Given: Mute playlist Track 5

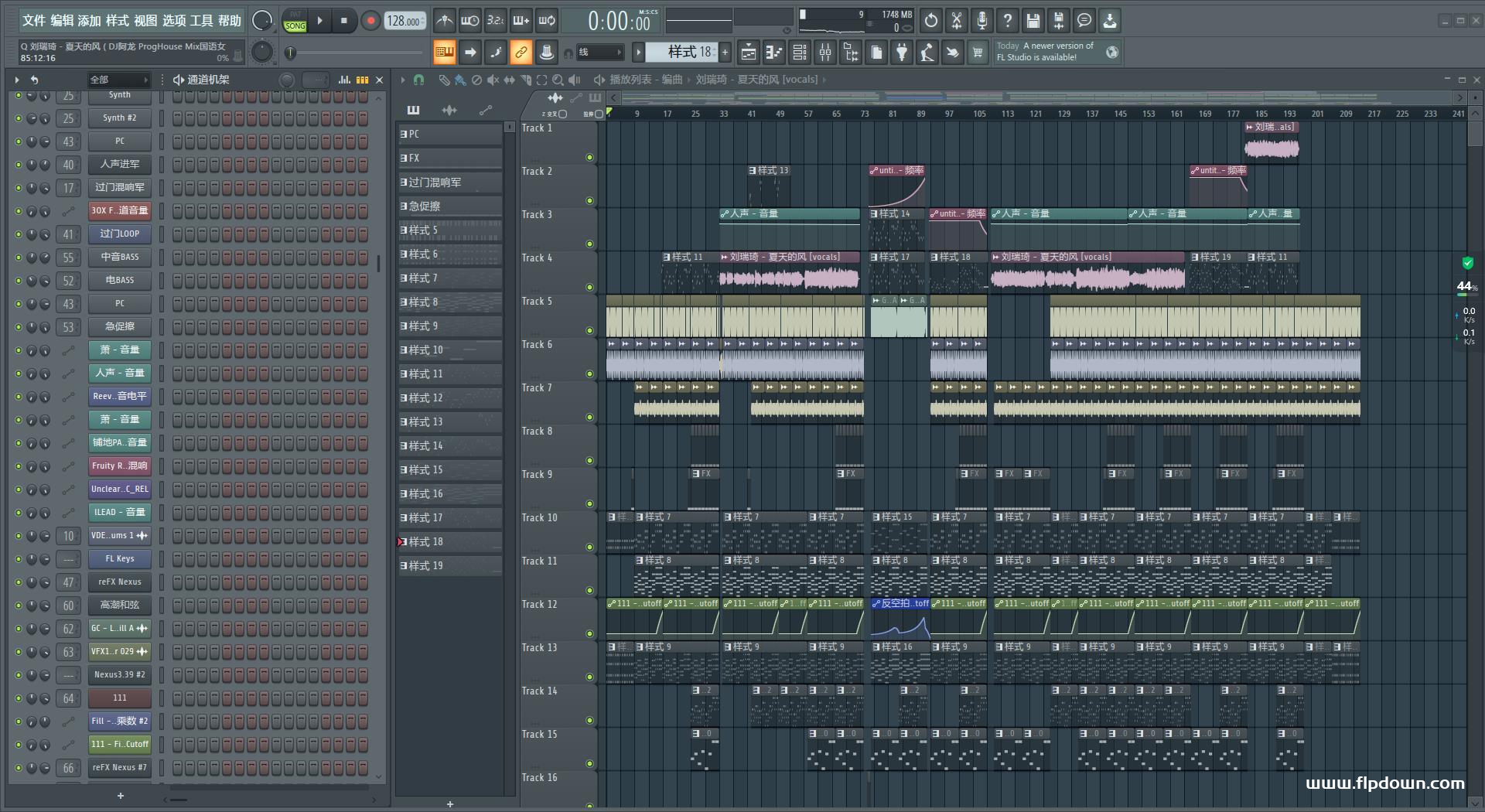Looking at the screenshot, I should 589,331.
